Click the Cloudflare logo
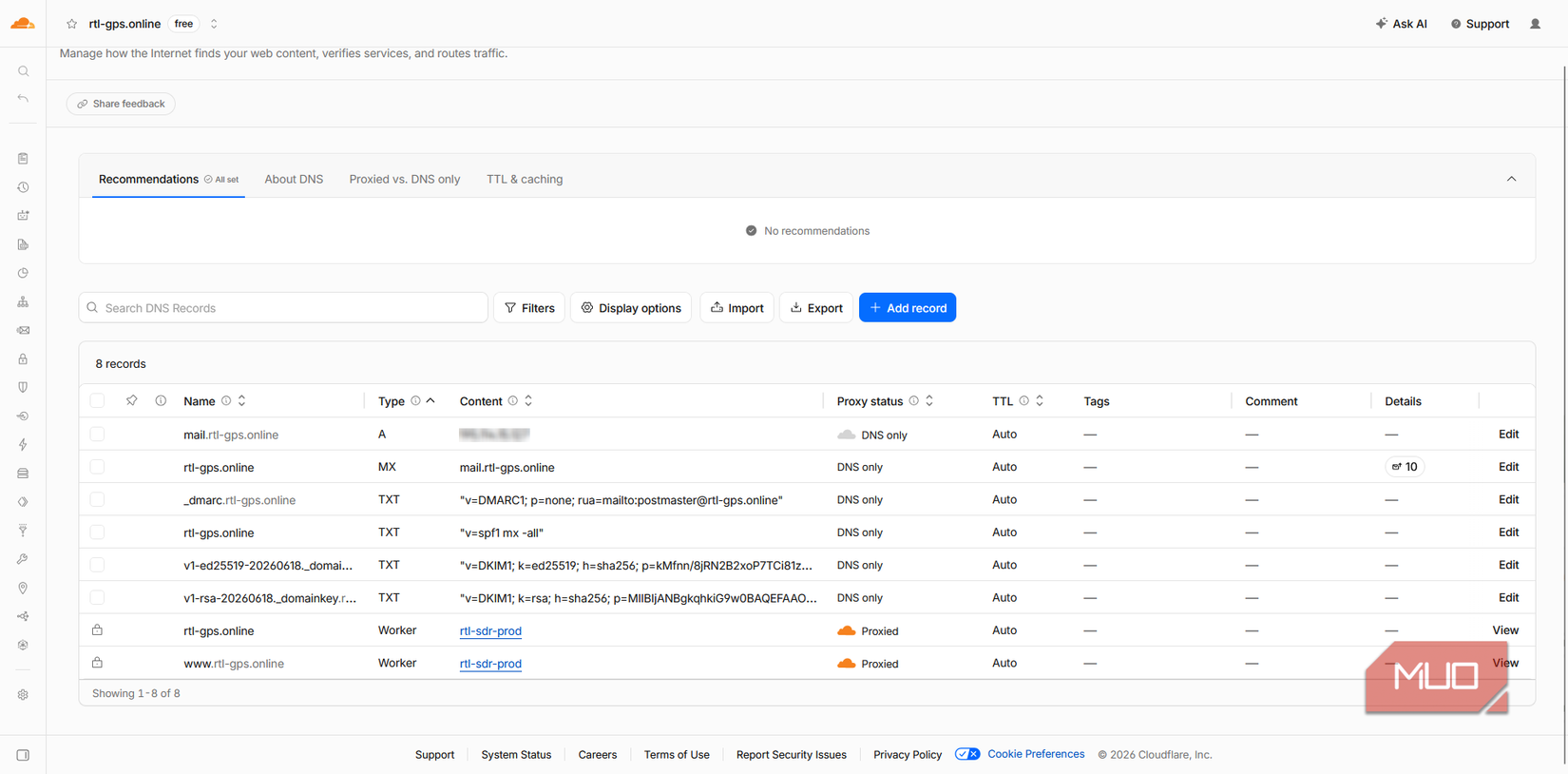Screen dimensions: 1568x774 tap(23, 24)
